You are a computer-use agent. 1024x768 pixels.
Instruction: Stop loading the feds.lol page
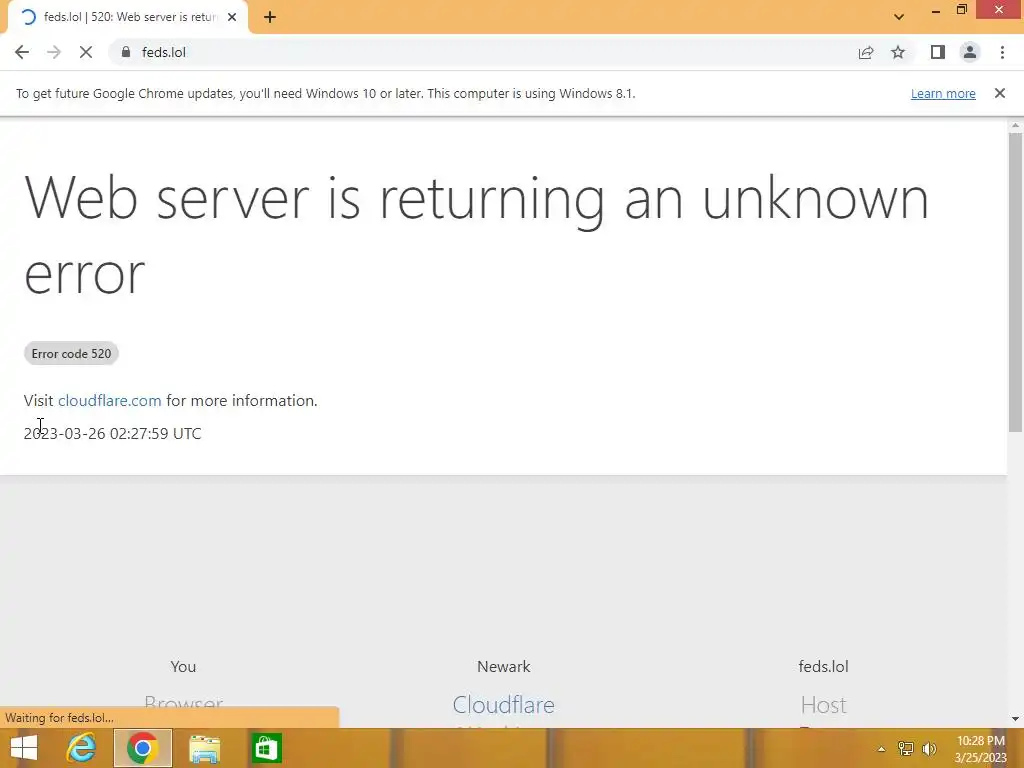tap(86, 52)
